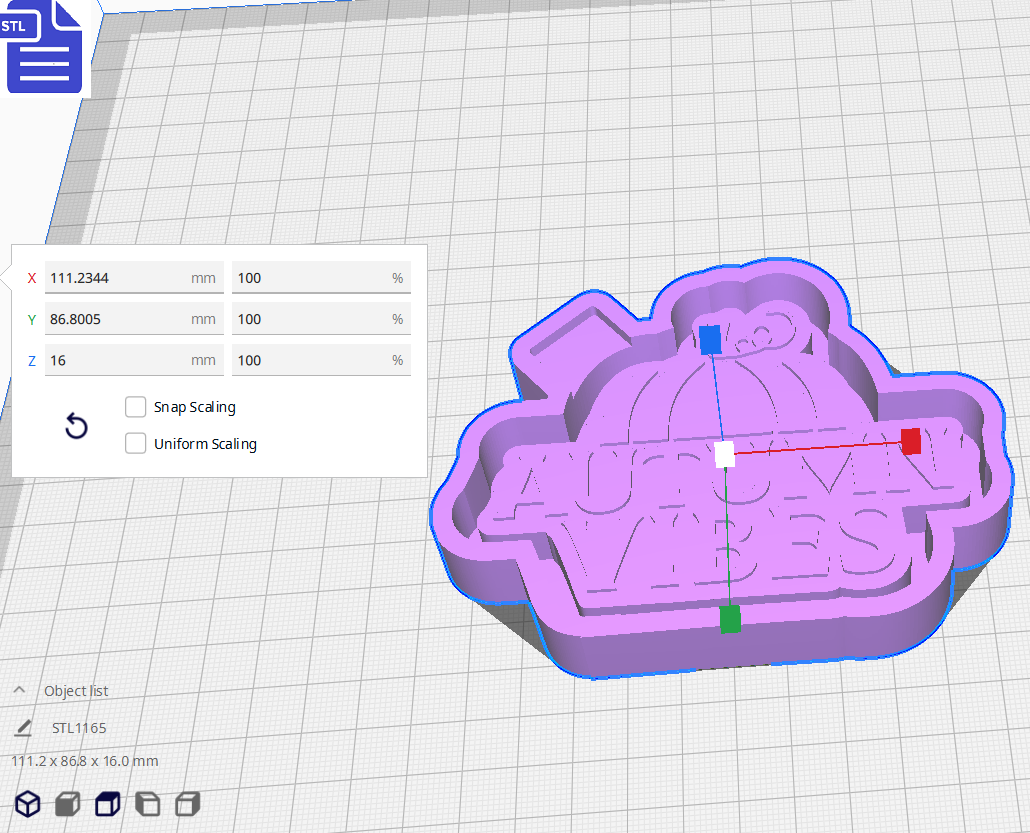The width and height of the screenshot is (1030, 833).
Task: Enable Uniform Scaling
Action: pos(136,444)
